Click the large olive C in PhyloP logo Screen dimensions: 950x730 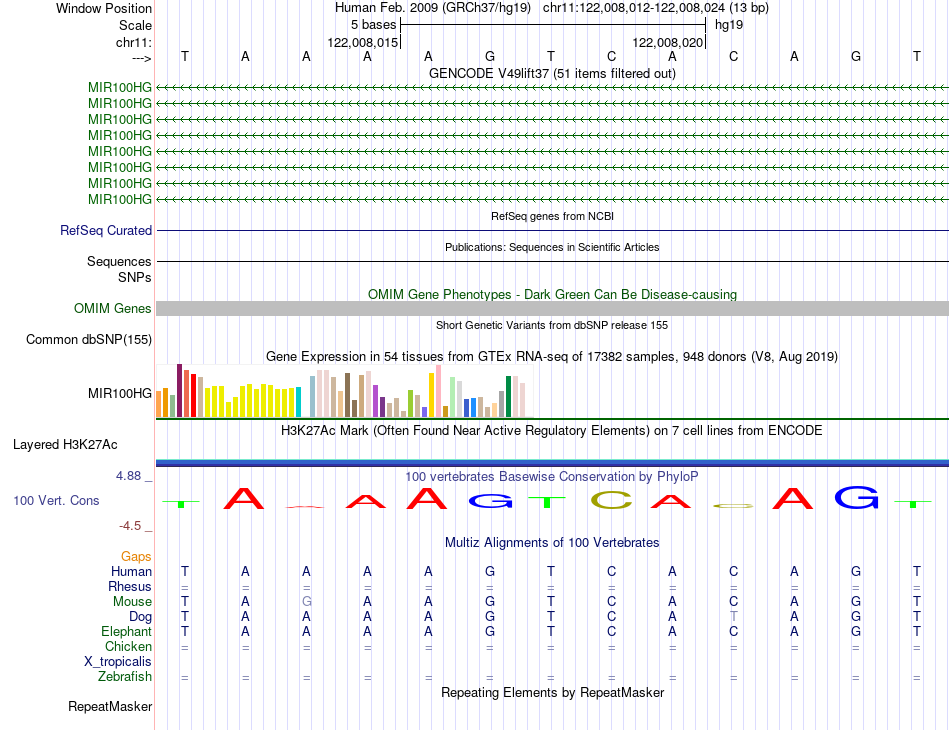tap(611, 500)
